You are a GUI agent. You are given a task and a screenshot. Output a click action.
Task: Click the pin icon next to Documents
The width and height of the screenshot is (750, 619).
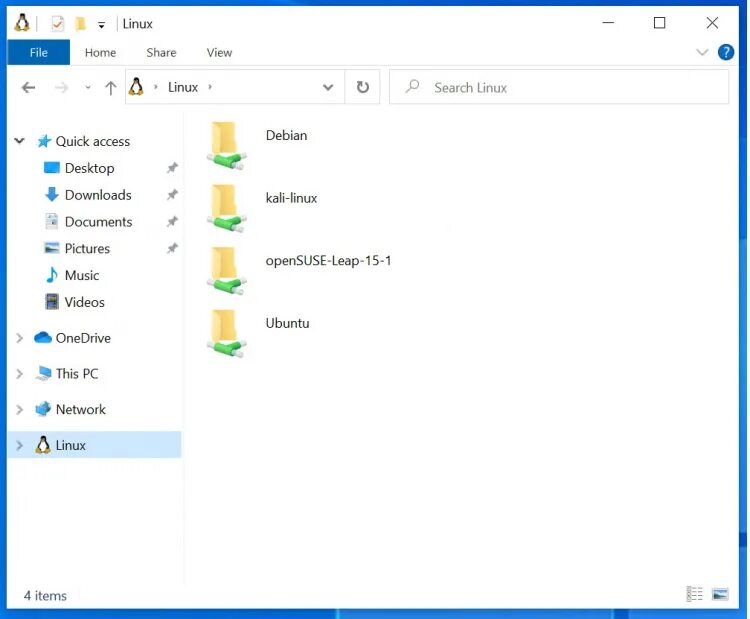[x=172, y=221]
